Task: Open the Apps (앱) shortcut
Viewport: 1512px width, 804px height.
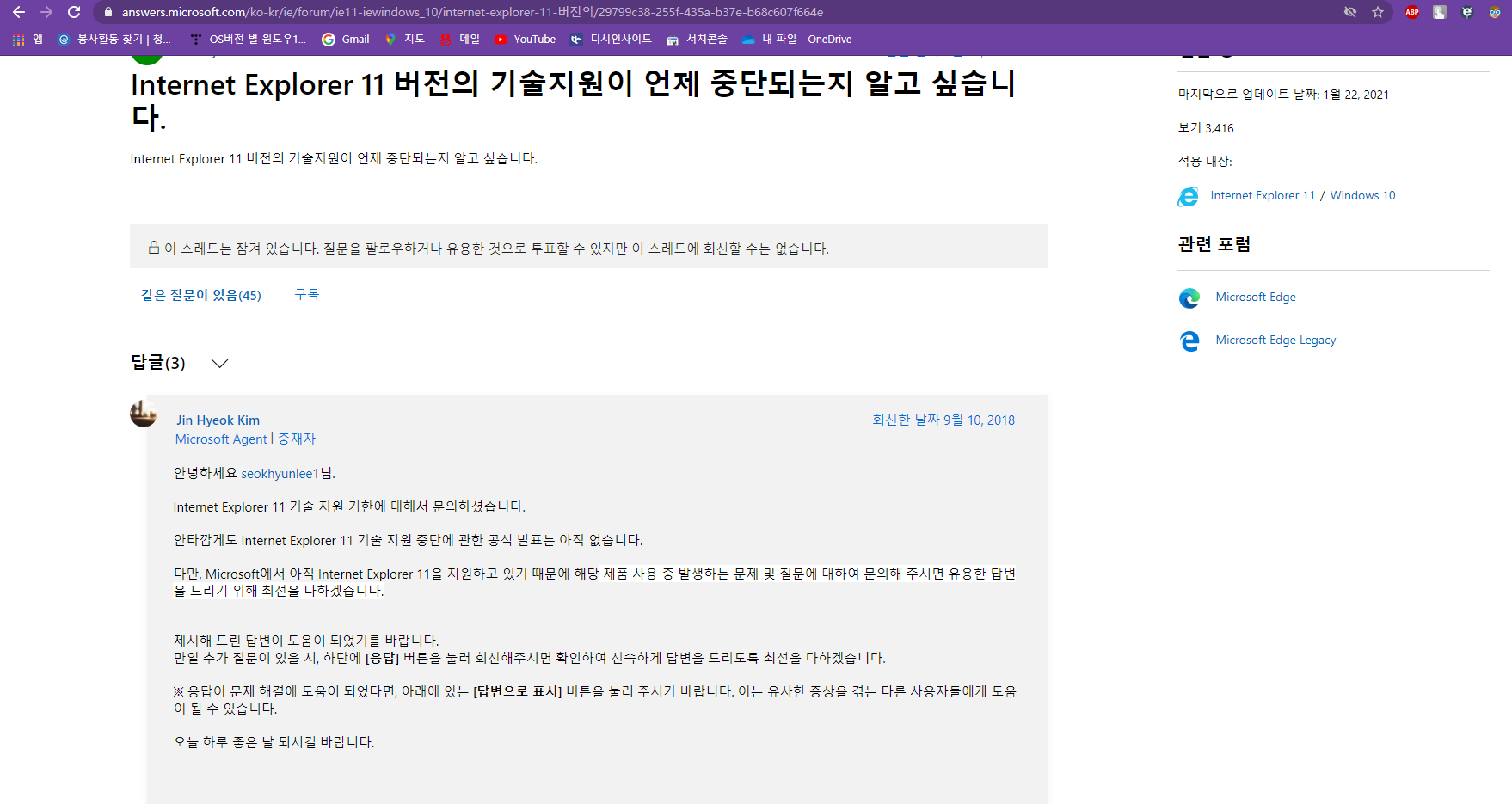Action: click(x=28, y=40)
